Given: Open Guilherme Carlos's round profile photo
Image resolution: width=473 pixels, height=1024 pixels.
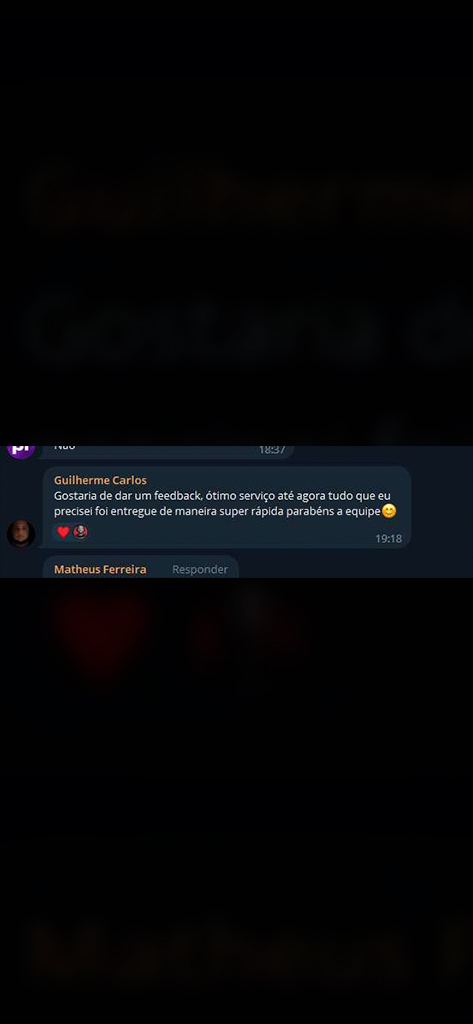Looking at the screenshot, I should coord(21,534).
